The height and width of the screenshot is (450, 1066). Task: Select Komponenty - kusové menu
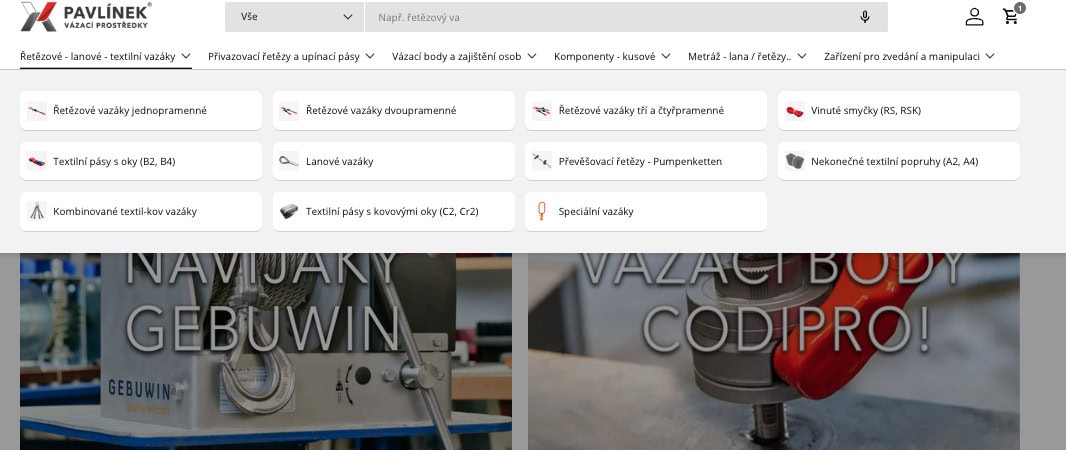tap(604, 56)
